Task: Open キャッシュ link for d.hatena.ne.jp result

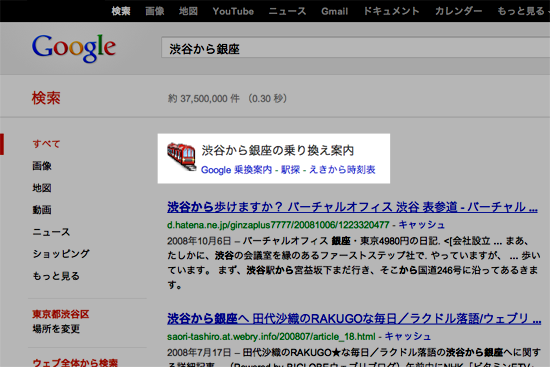Action: coord(421,225)
